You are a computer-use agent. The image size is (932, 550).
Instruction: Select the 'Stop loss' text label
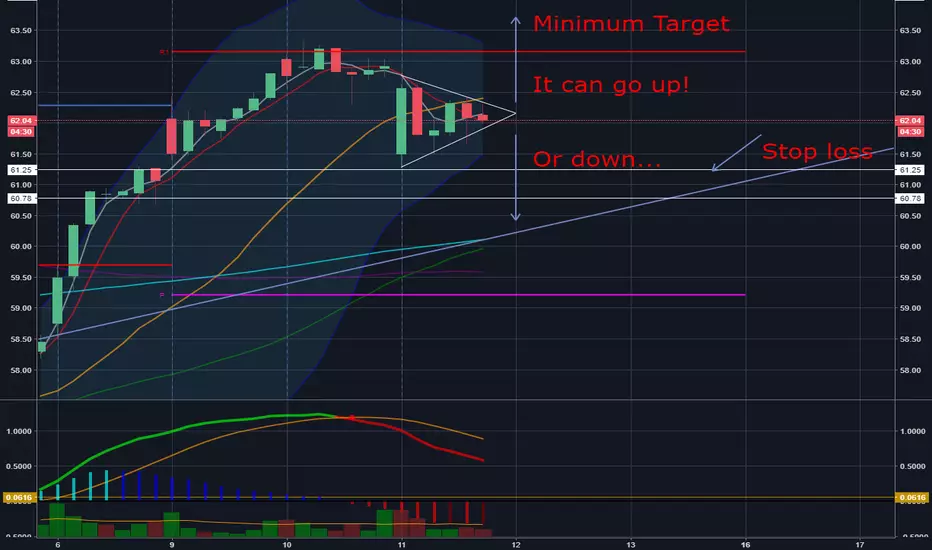(x=817, y=152)
